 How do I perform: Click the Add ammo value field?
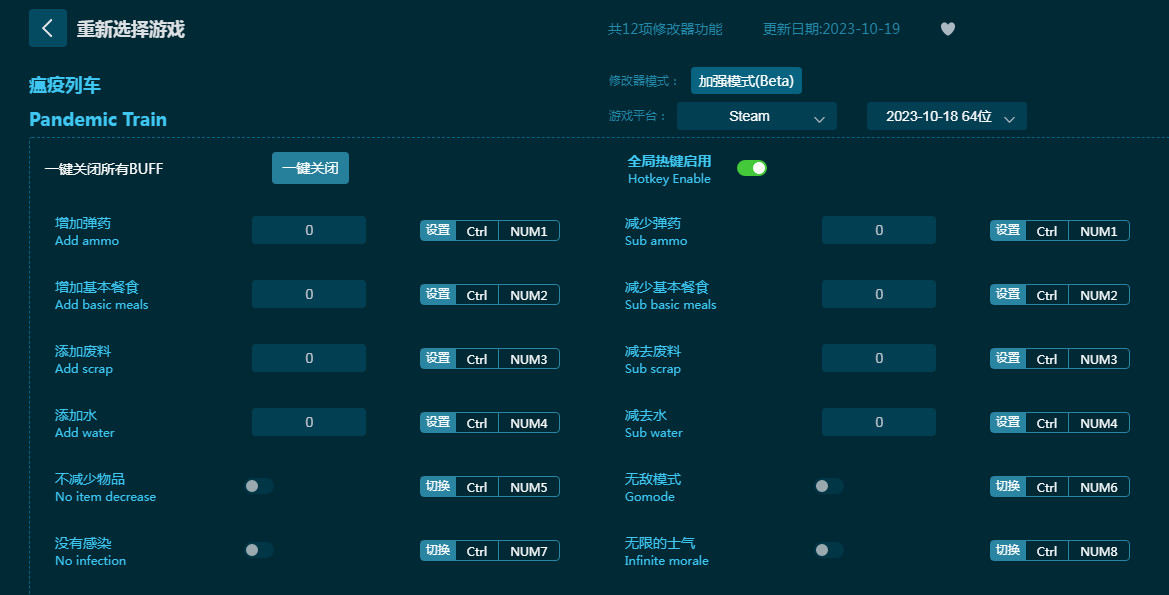pos(309,230)
